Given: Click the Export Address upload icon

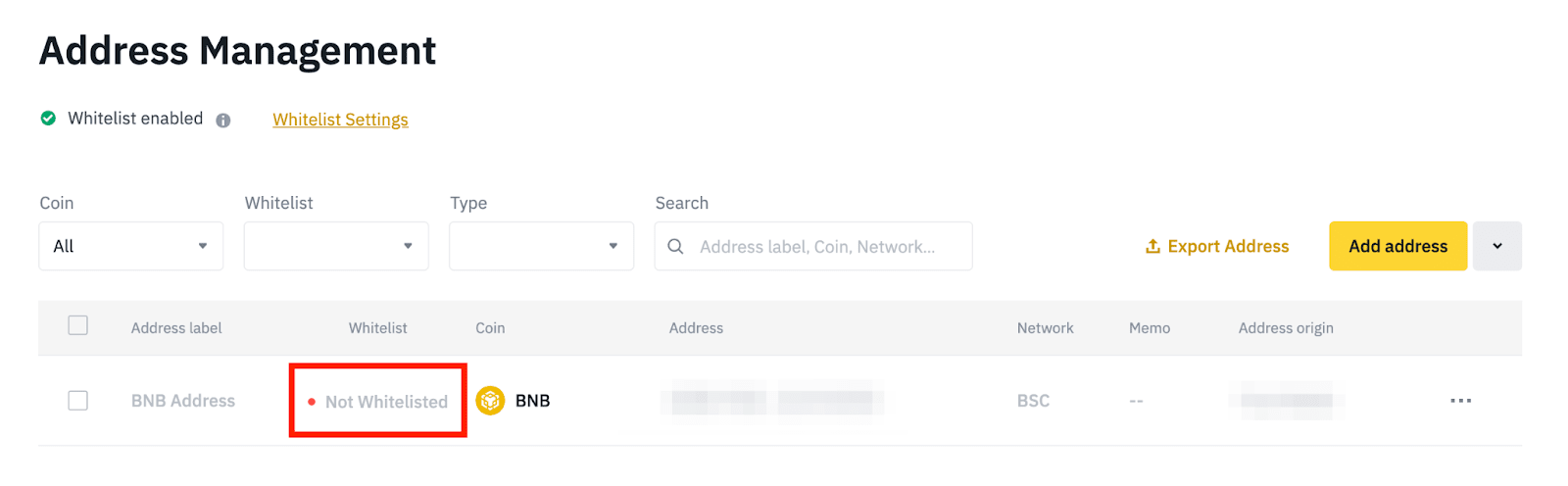Looking at the screenshot, I should (1152, 247).
